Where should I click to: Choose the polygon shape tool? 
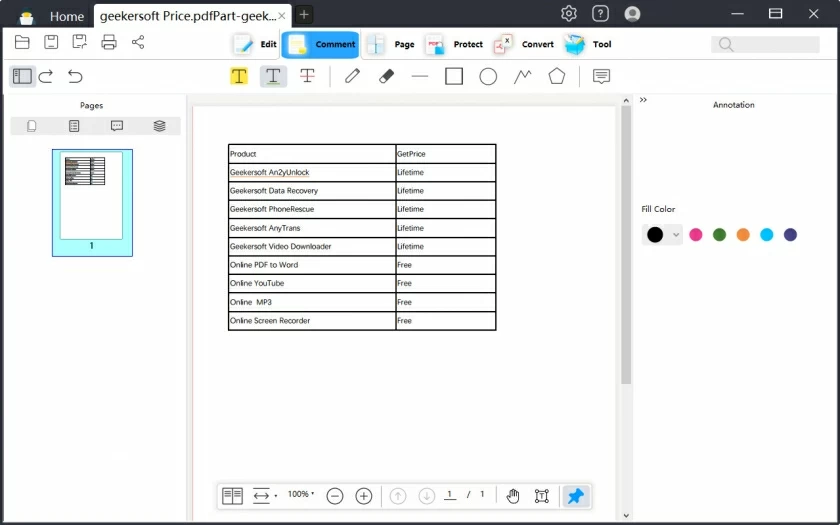[x=556, y=76]
